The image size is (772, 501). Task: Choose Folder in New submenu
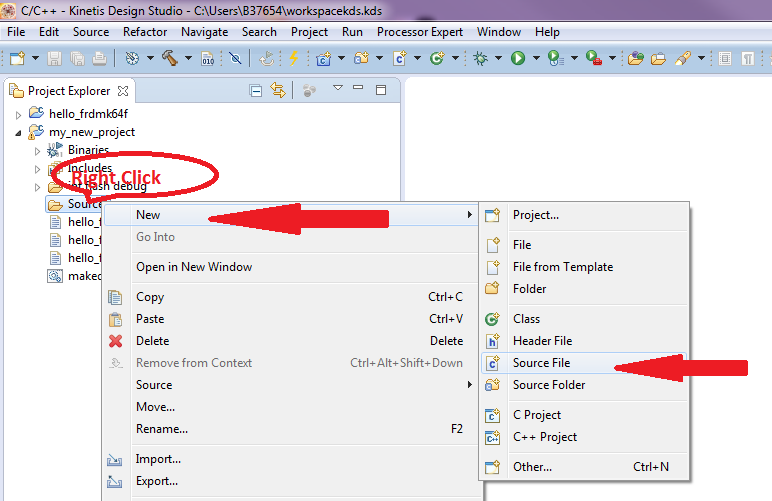point(584,289)
